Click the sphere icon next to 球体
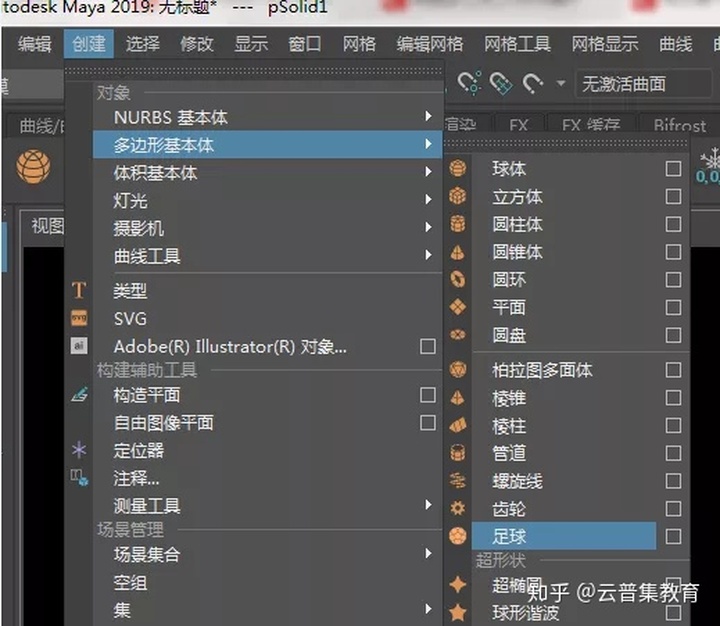The image size is (720, 626). (457, 169)
